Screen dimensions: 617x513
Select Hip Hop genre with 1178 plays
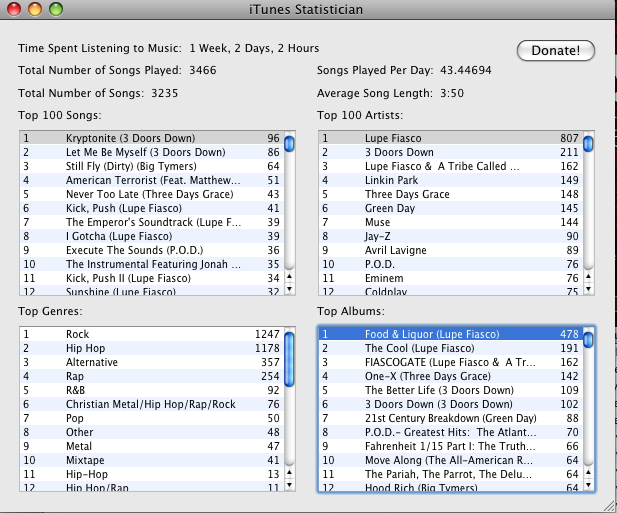click(152, 348)
